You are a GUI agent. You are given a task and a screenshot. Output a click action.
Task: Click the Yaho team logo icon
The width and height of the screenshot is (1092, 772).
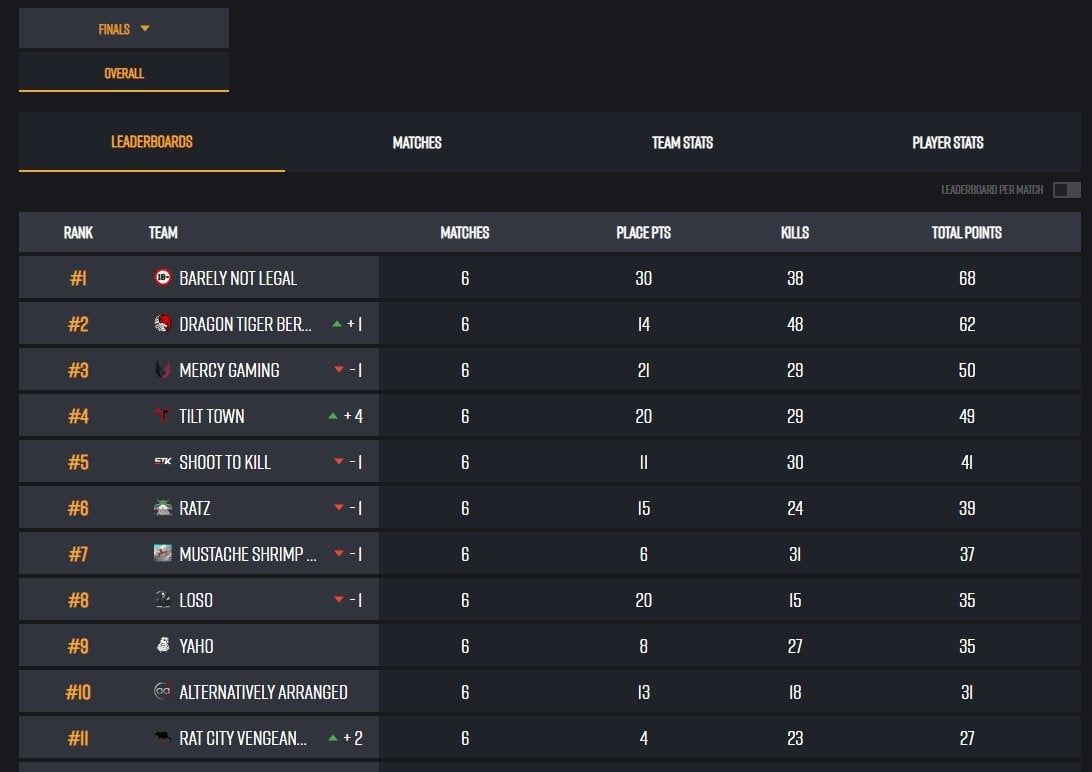pos(163,646)
